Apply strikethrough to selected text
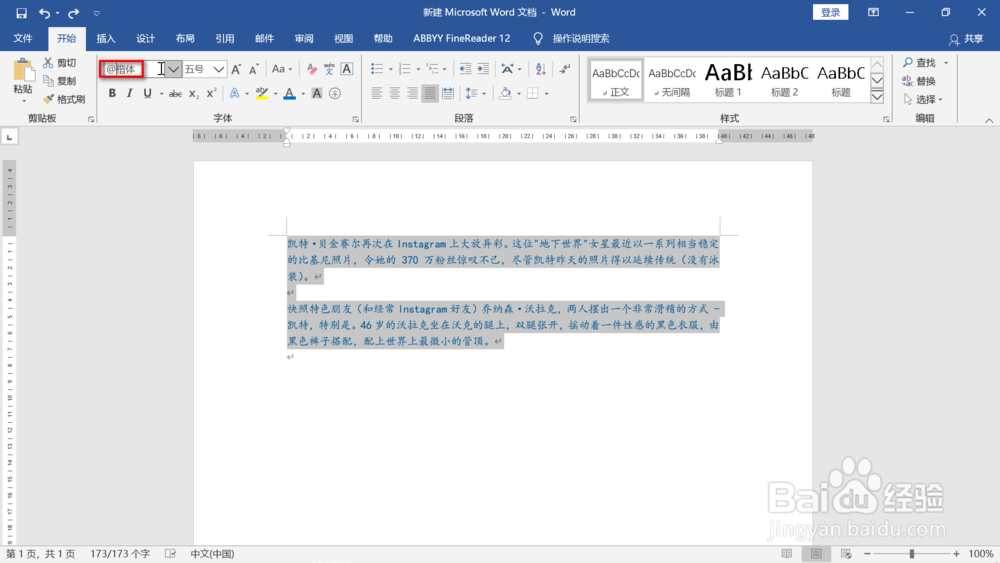 175,94
